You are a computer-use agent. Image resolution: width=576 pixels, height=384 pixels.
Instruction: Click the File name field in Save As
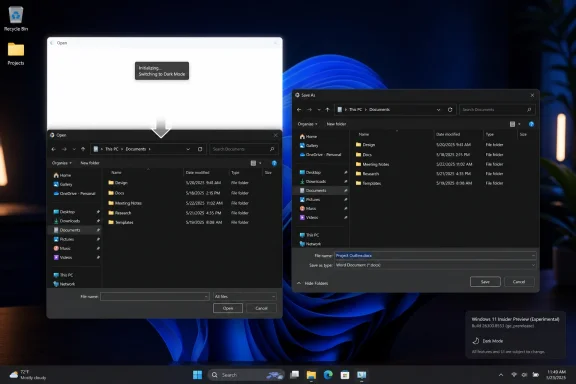point(435,255)
